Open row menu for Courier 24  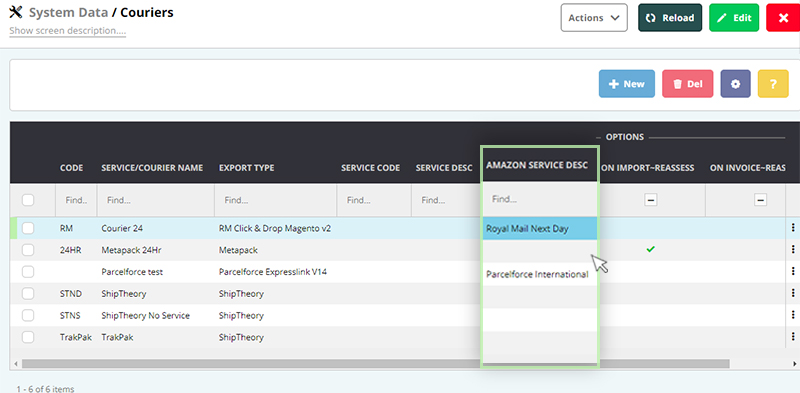pos(793,228)
